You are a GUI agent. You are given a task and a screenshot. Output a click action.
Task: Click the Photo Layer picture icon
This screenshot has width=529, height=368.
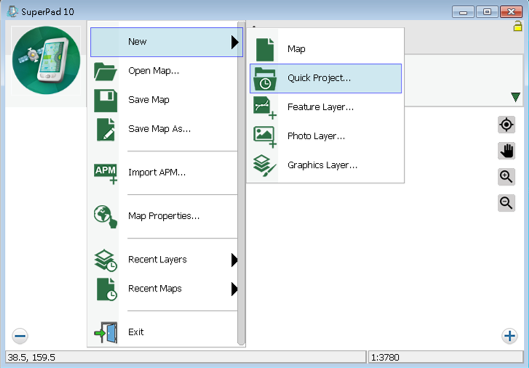tap(265, 137)
